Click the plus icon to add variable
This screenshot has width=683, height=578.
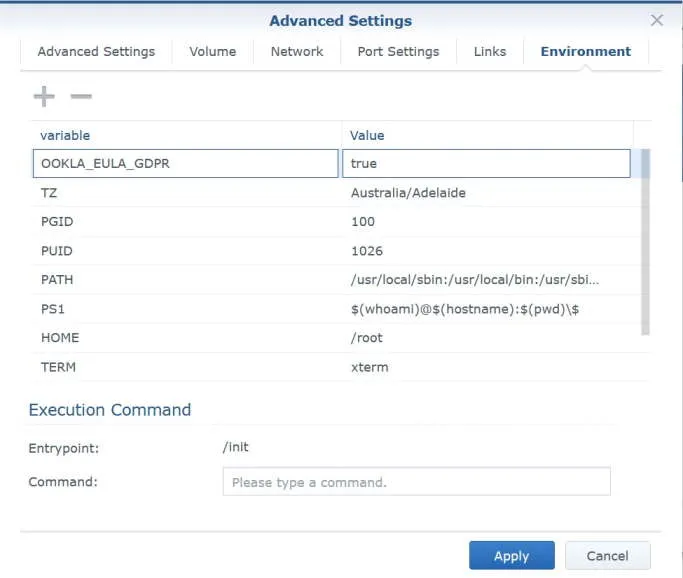click(x=44, y=96)
